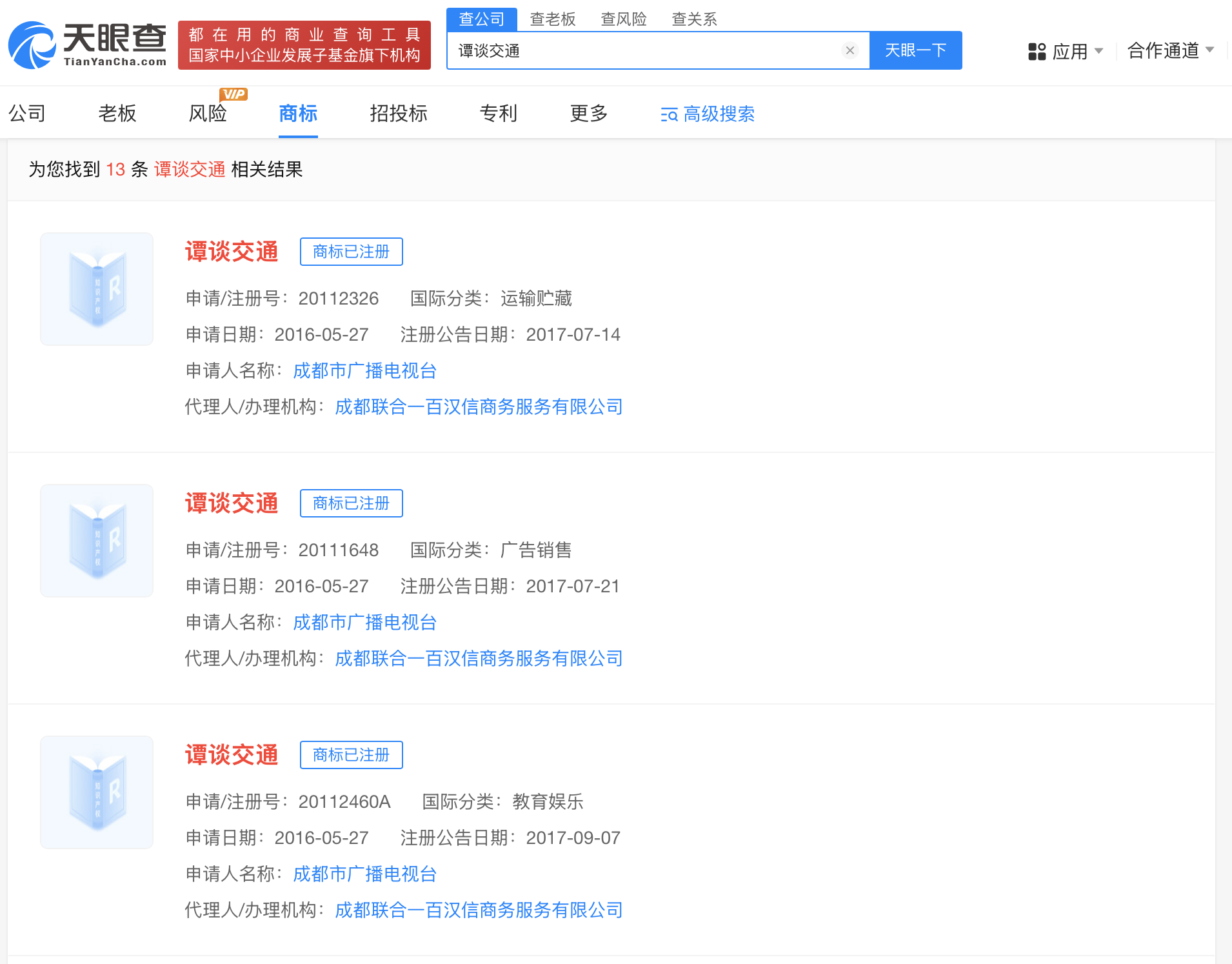Select the 查关系 search tab
The width and height of the screenshot is (1232, 964).
tap(694, 19)
